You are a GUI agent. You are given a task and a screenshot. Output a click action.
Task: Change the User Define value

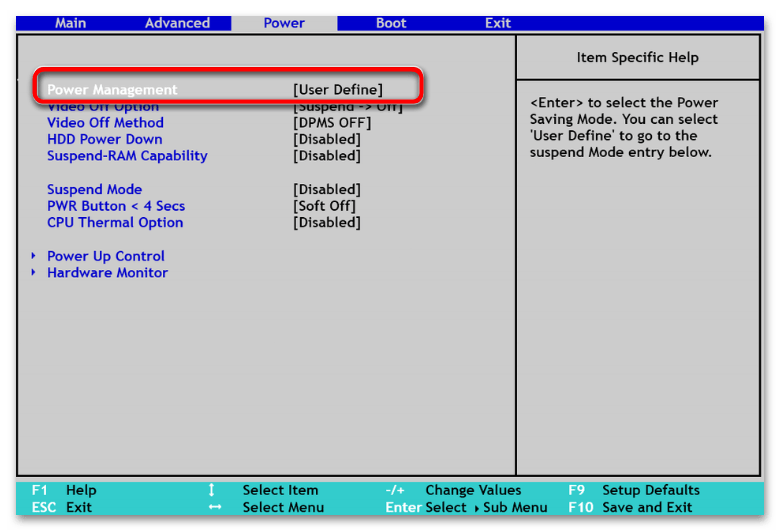[337, 90]
